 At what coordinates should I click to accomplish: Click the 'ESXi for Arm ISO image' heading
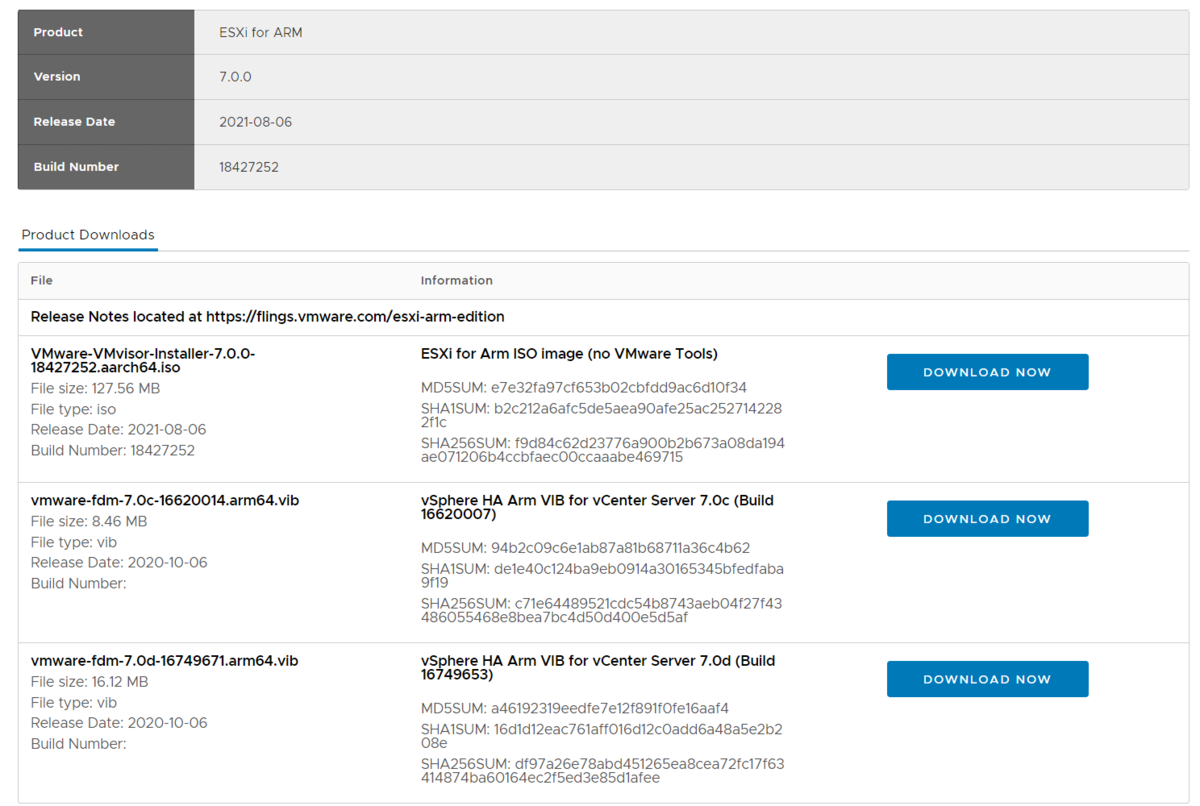(x=569, y=354)
